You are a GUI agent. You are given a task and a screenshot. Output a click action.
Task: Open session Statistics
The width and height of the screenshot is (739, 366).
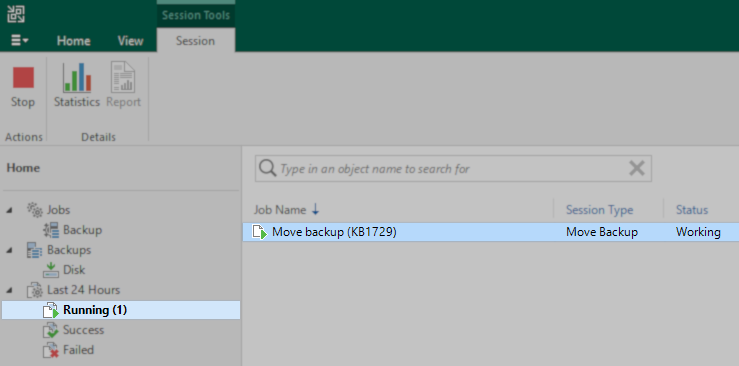tap(77, 86)
